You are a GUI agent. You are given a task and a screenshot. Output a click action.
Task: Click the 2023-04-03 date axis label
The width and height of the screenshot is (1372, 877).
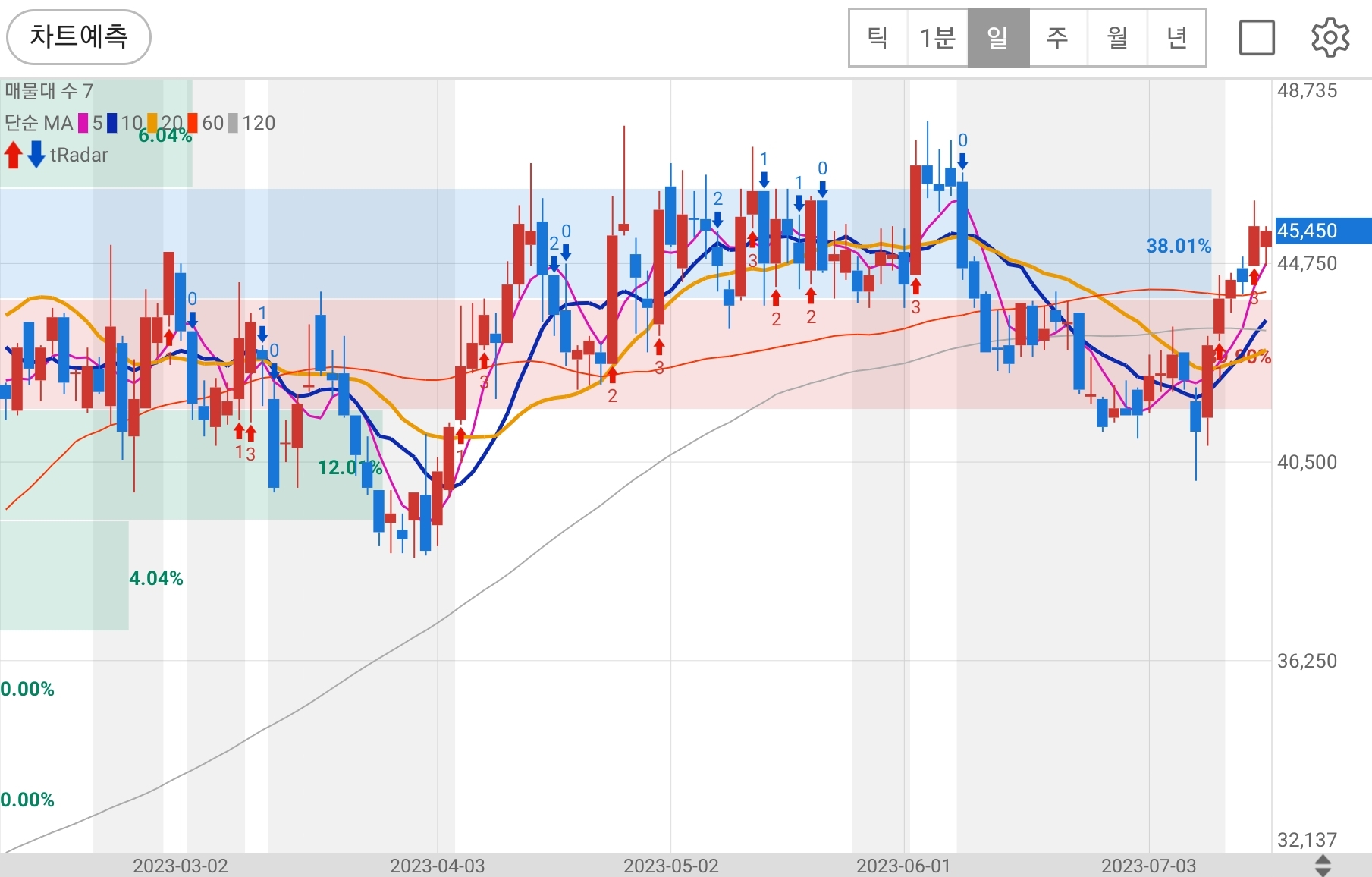click(437, 866)
